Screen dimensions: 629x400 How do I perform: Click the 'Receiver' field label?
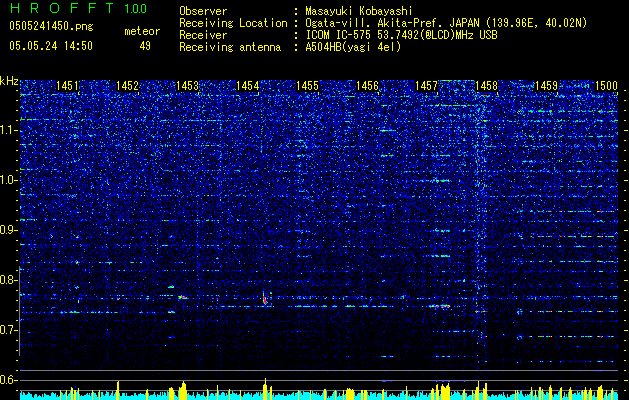coord(203,35)
